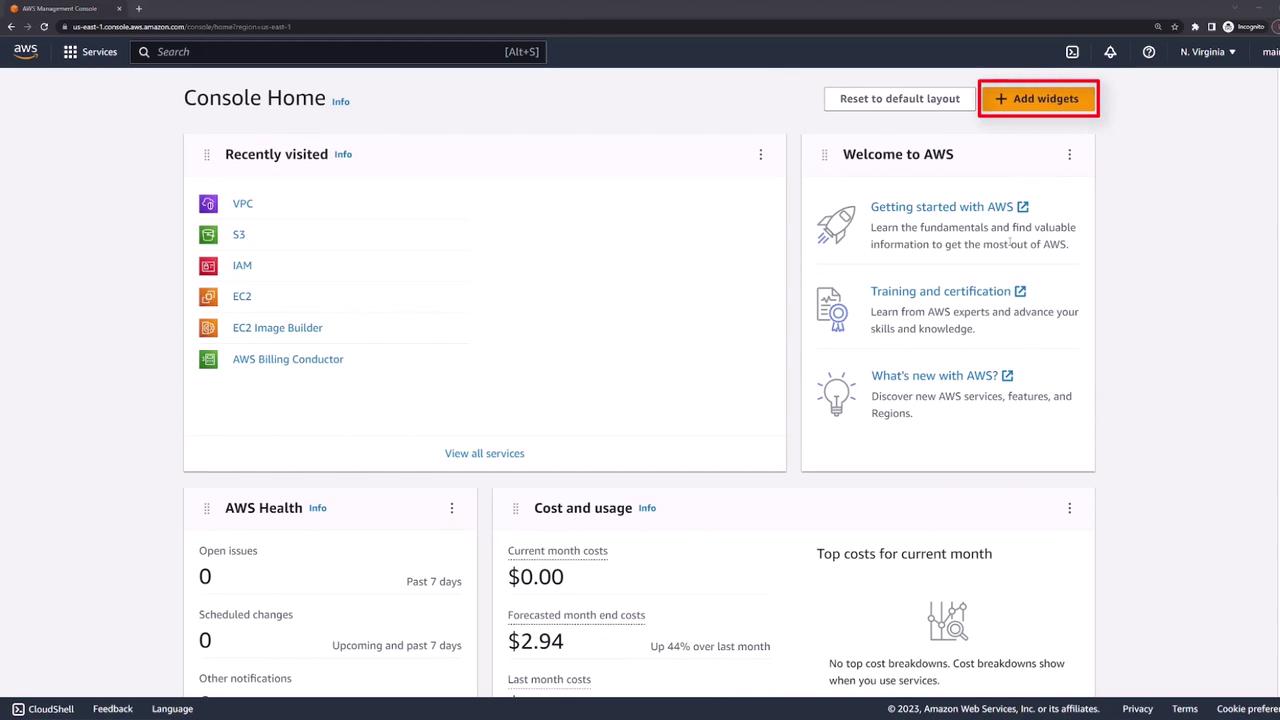The height and width of the screenshot is (720, 1280).
Task: Open What's new with AWS link
Action: pyautogui.click(x=942, y=376)
